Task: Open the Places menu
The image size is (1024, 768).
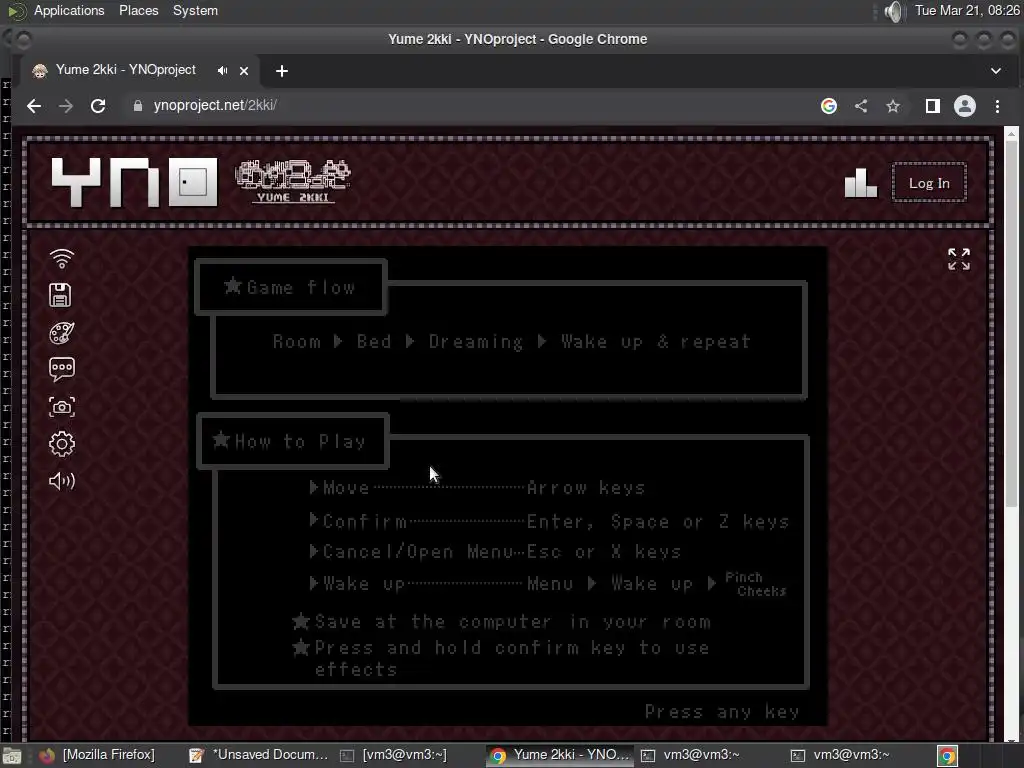Action: pos(138,10)
